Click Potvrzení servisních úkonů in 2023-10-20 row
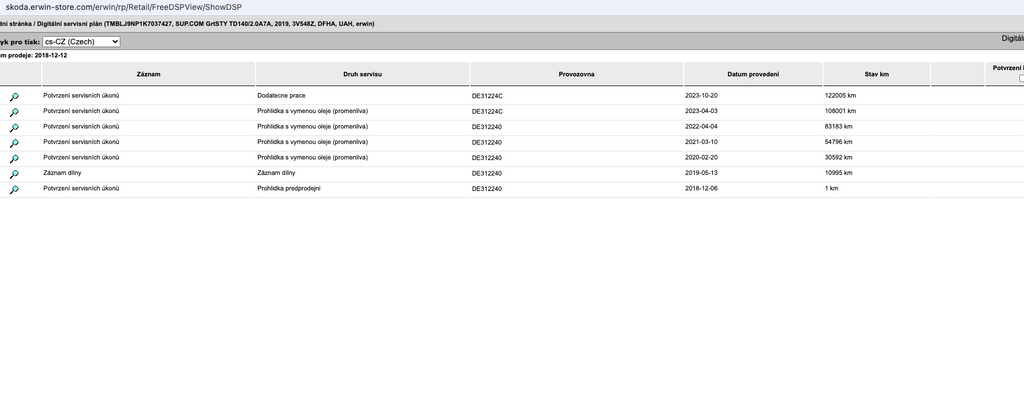The height and width of the screenshot is (394, 1024). click(81, 96)
